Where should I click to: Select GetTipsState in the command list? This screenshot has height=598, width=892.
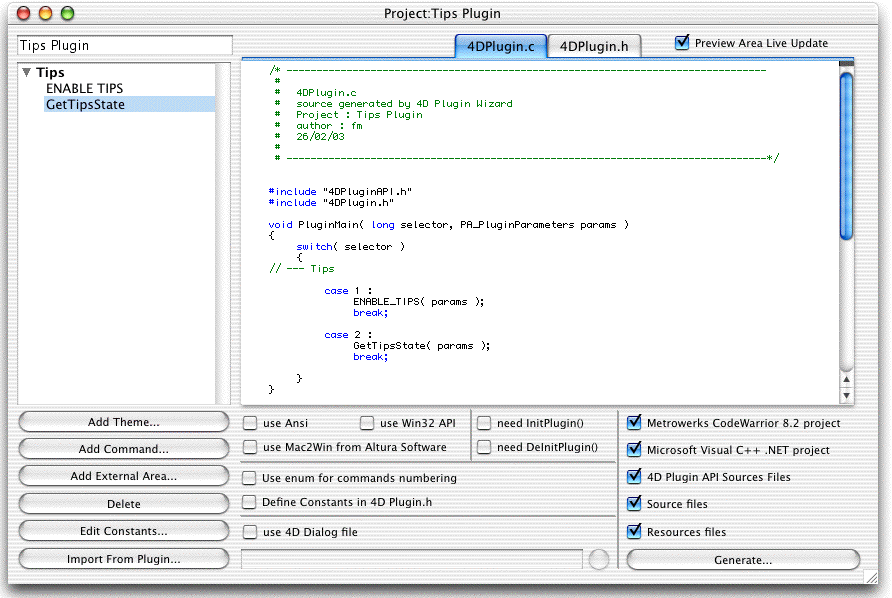tap(85, 104)
